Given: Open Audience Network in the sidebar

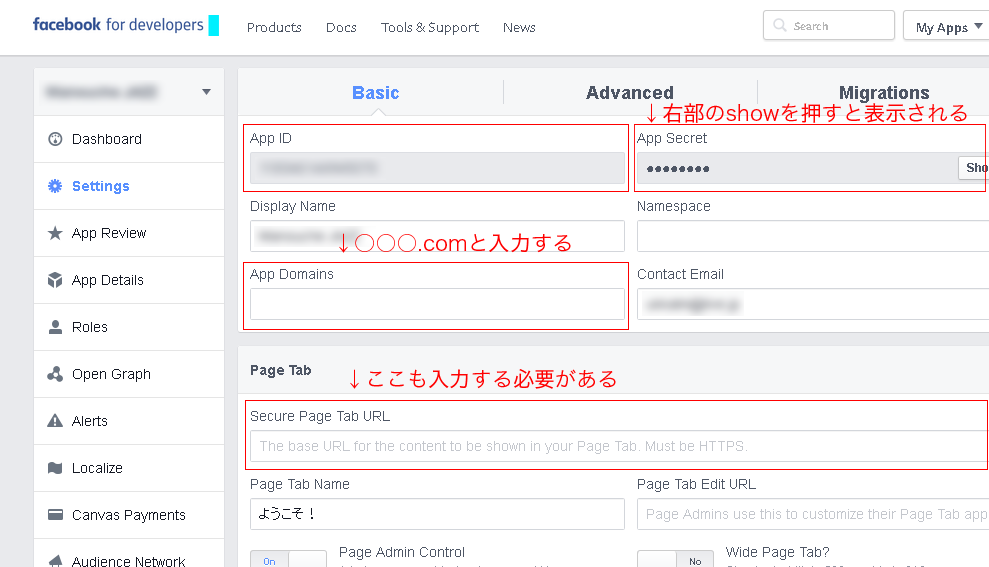Looking at the screenshot, I should [x=129, y=554].
